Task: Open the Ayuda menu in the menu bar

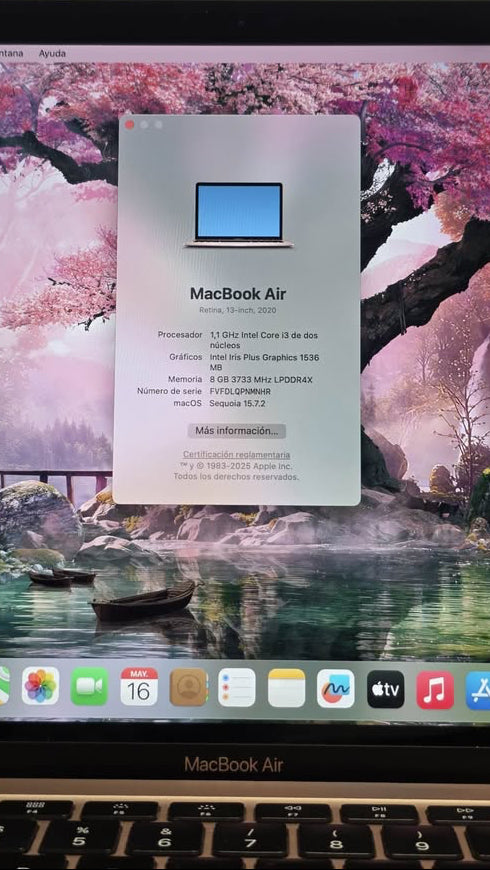Action: click(52, 54)
